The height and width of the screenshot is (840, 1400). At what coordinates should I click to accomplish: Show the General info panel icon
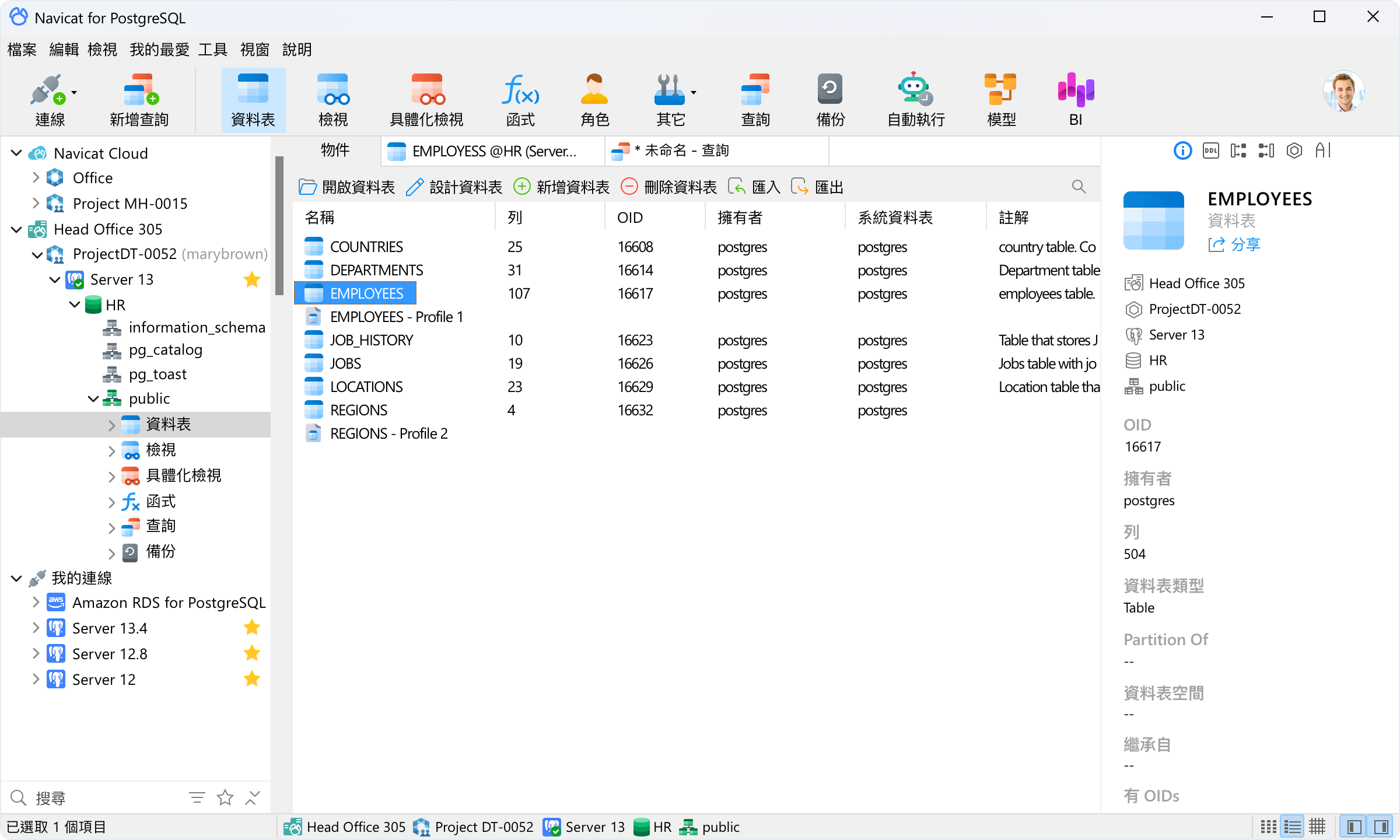[1182, 150]
